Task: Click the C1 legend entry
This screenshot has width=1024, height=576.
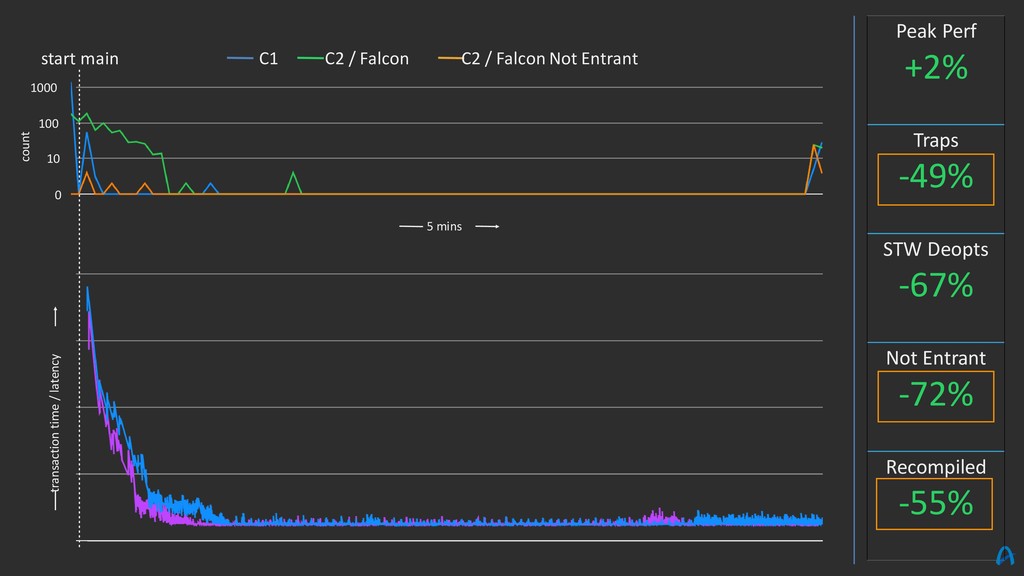Action: (x=253, y=59)
